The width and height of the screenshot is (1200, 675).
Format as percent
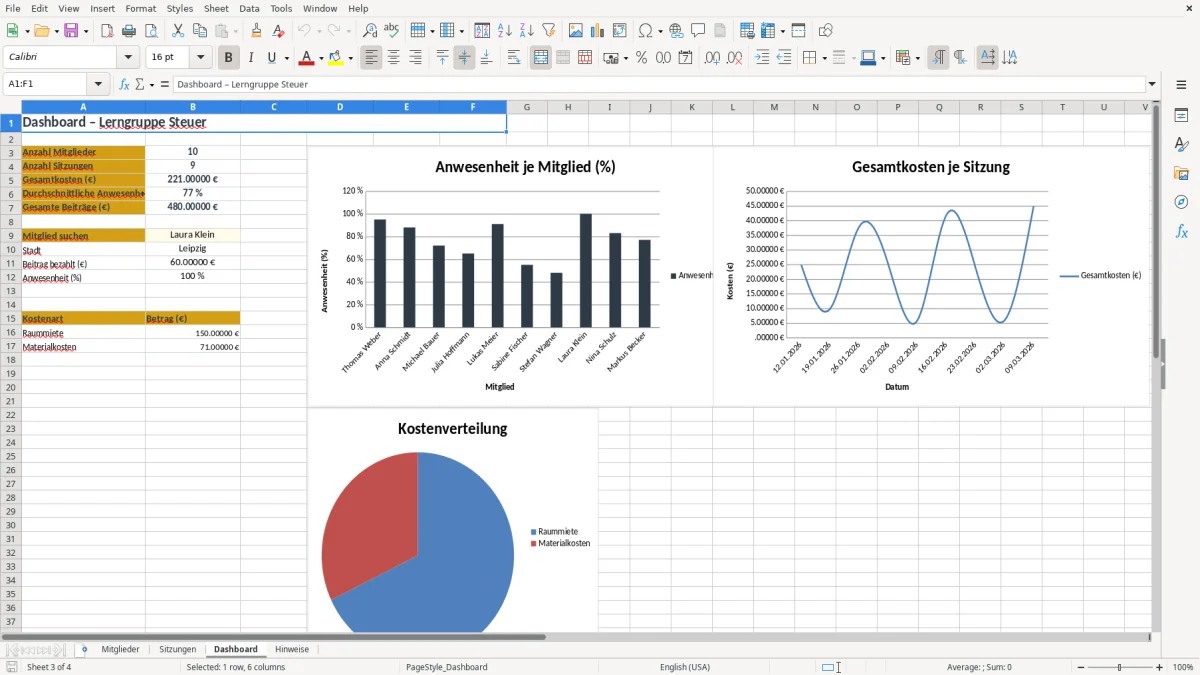click(641, 58)
